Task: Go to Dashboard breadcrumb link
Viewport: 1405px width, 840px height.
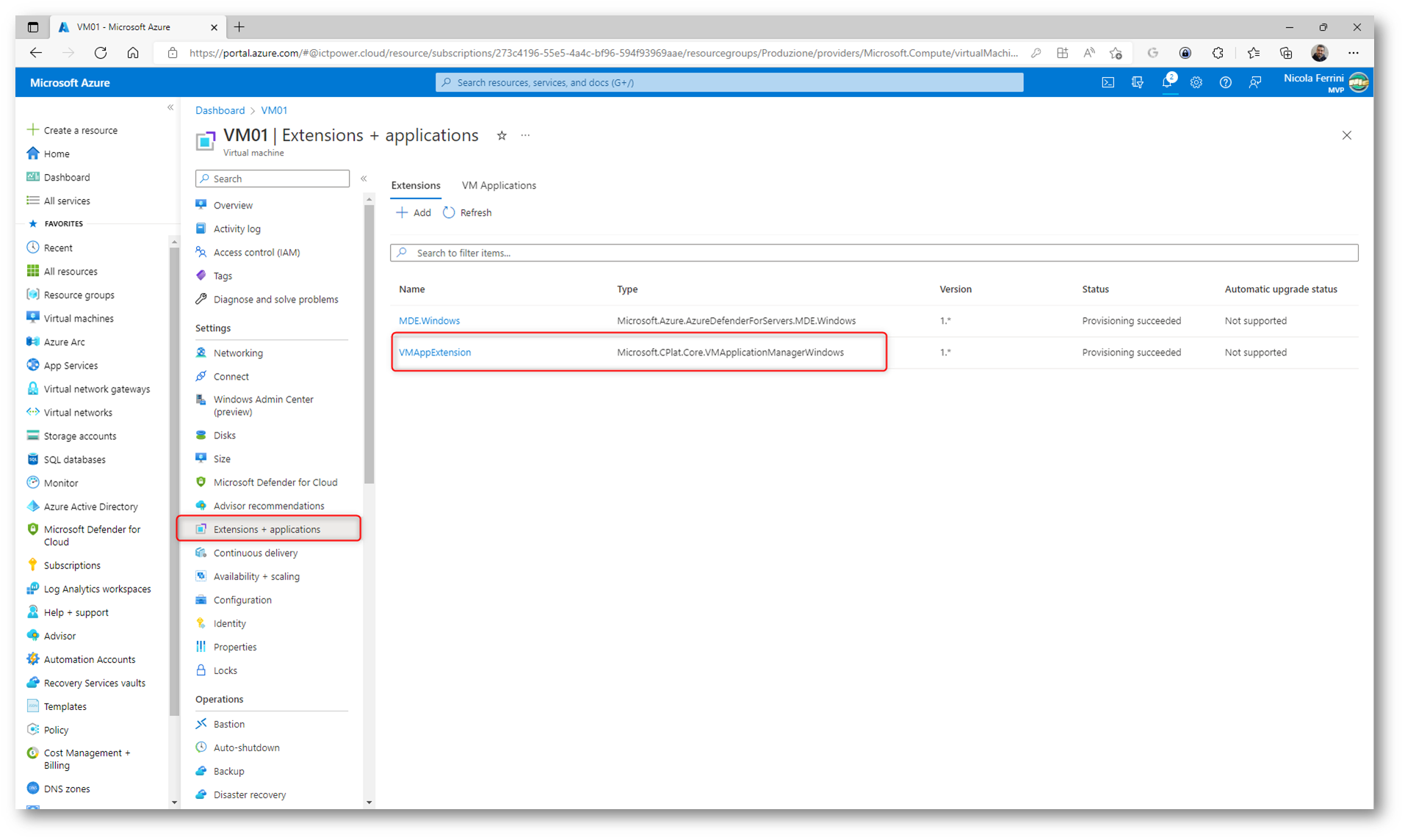Action: click(x=220, y=110)
